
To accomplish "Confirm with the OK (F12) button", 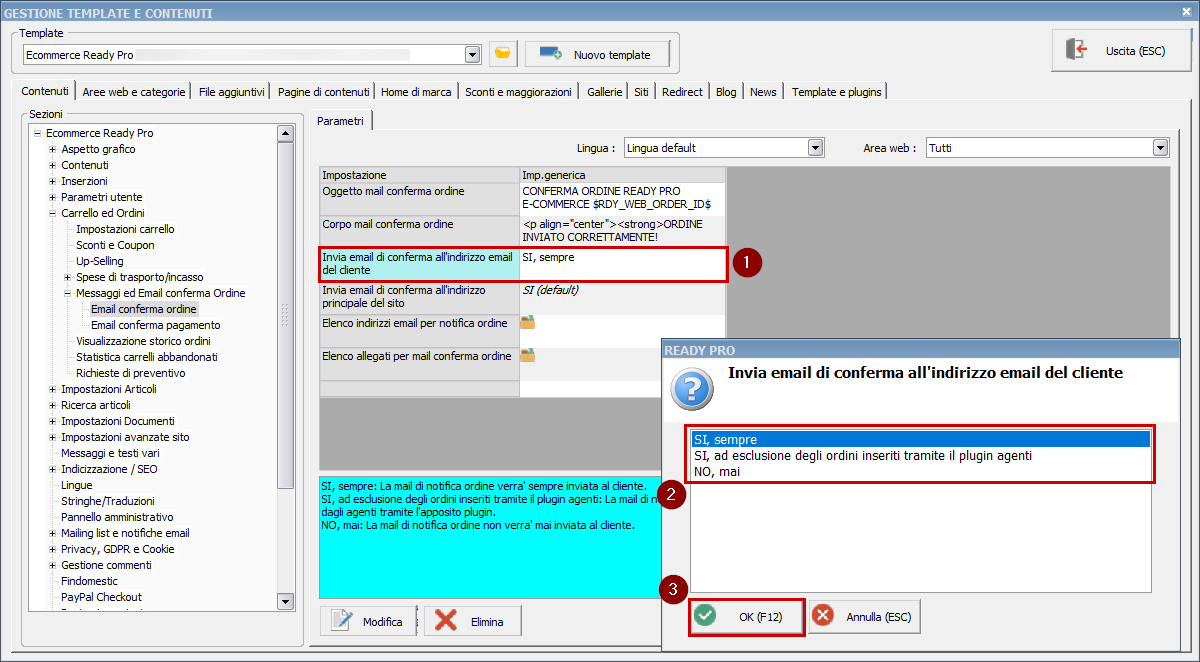I will 746,616.
